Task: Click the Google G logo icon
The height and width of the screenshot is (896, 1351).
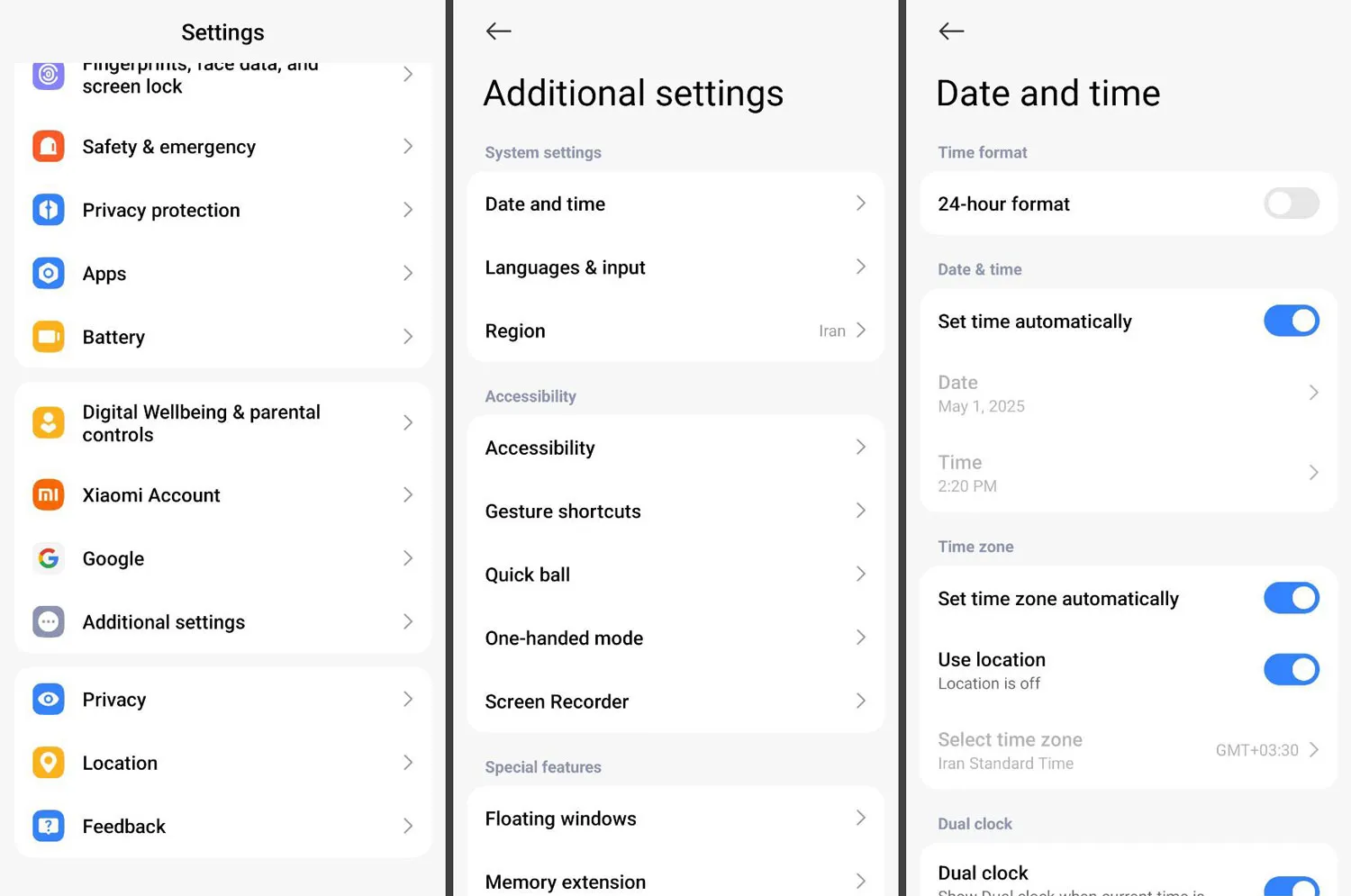Action: click(x=49, y=558)
